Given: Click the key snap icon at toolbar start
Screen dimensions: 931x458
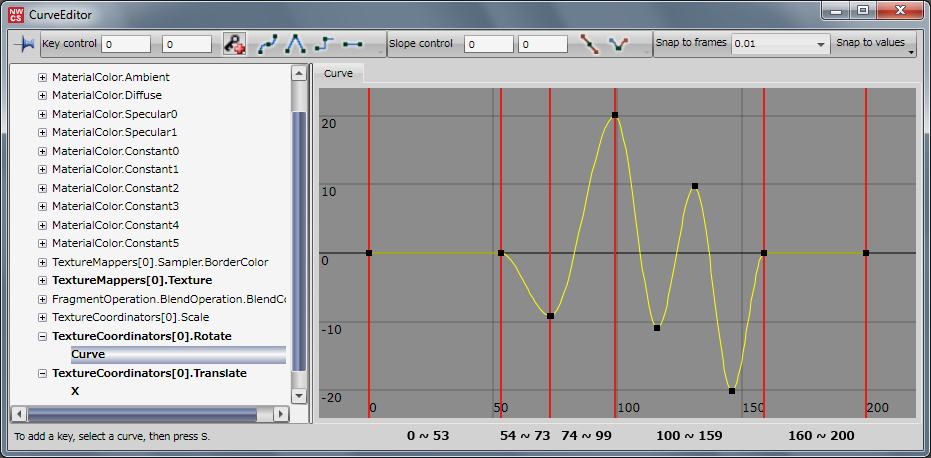Looking at the screenshot, I should coord(24,44).
